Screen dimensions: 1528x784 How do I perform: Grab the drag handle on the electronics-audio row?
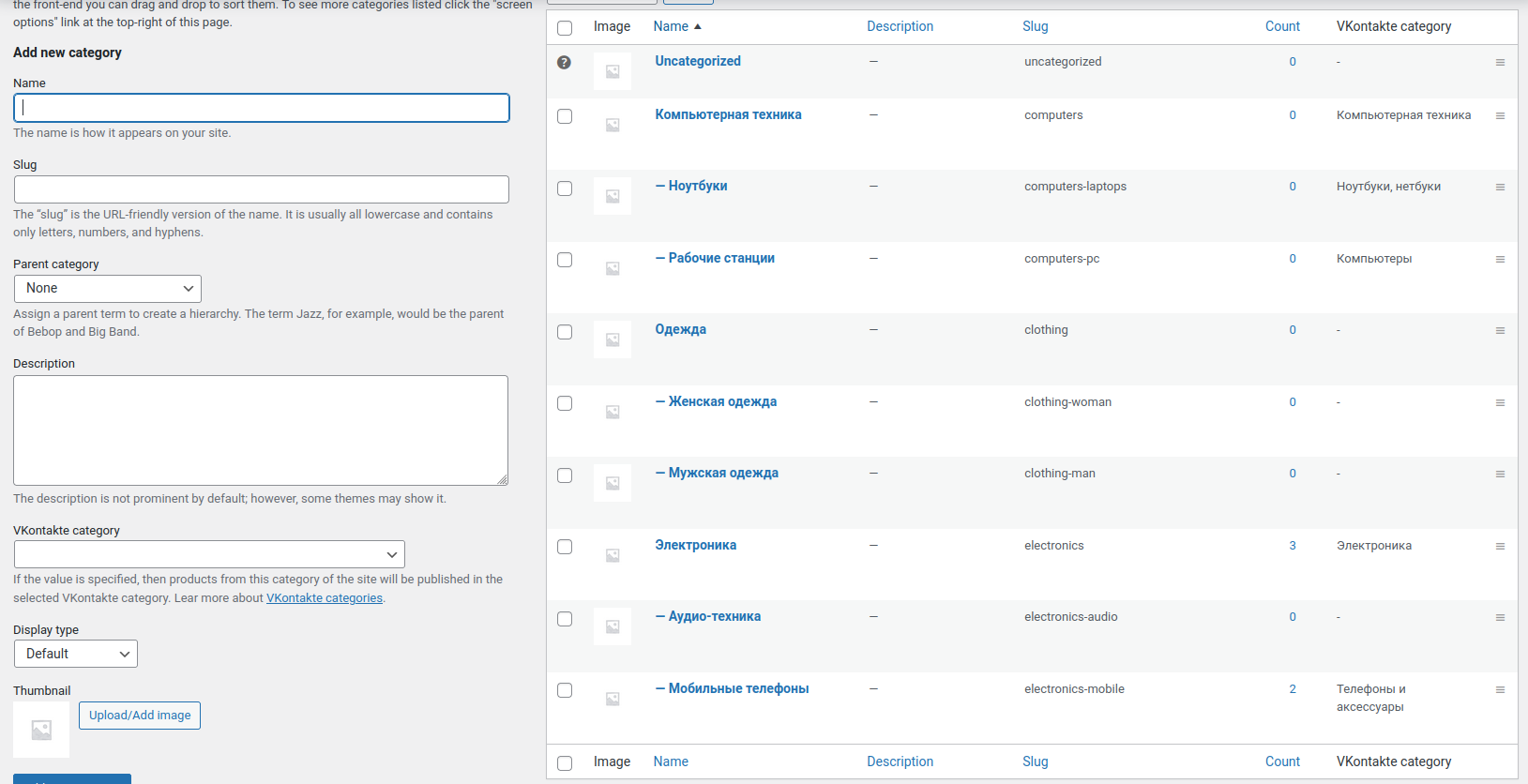point(1500,618)
